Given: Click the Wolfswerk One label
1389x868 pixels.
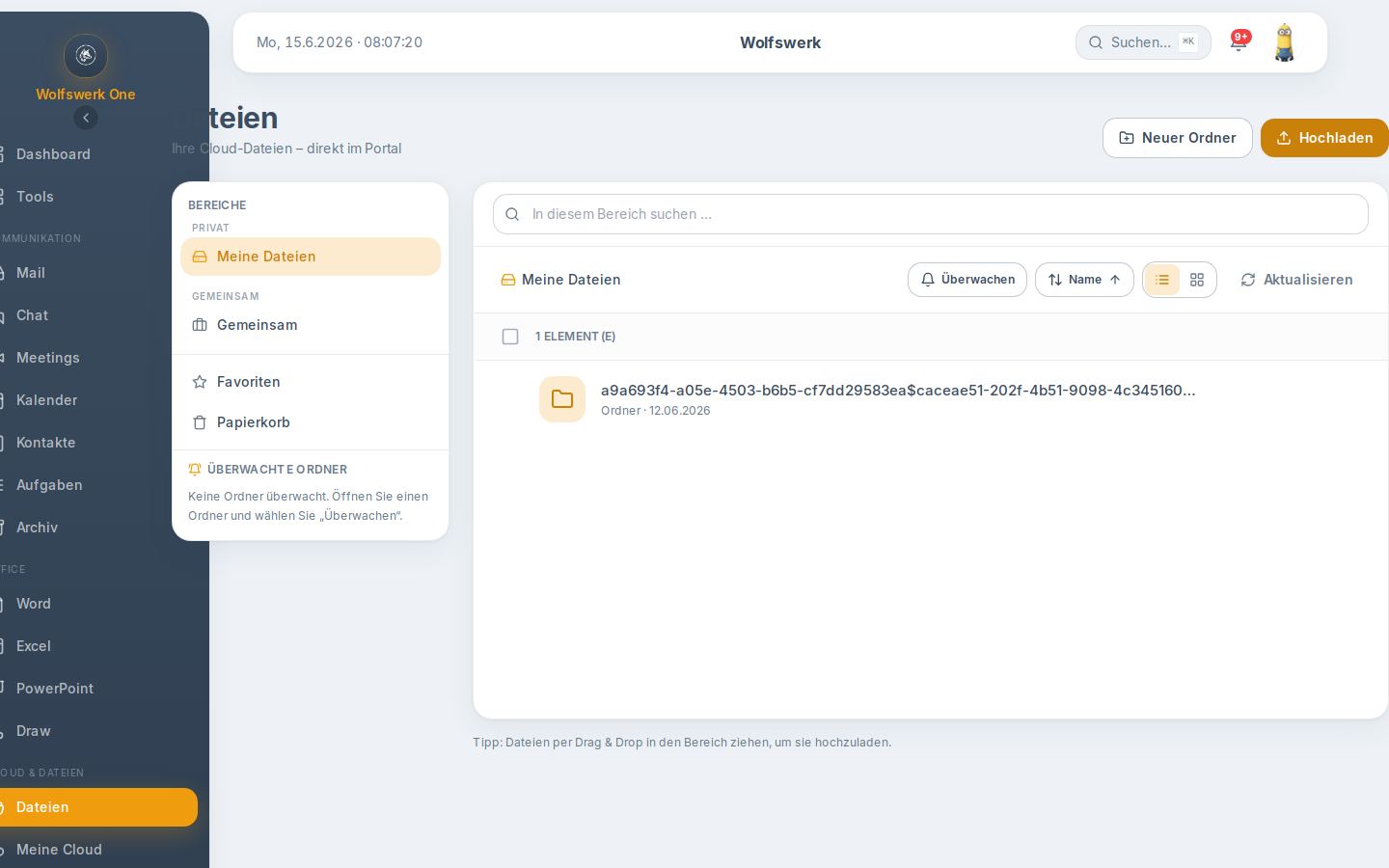Looking at the screenshot, I should [x=86, y=95].
